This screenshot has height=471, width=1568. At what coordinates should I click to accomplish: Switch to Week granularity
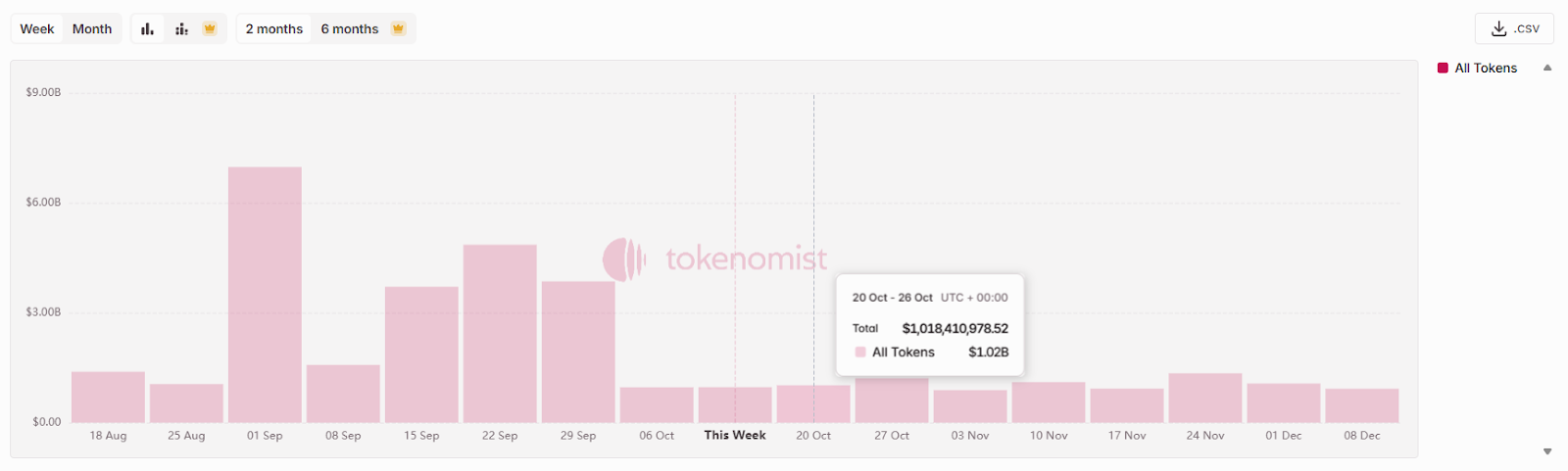pos(37,28)
